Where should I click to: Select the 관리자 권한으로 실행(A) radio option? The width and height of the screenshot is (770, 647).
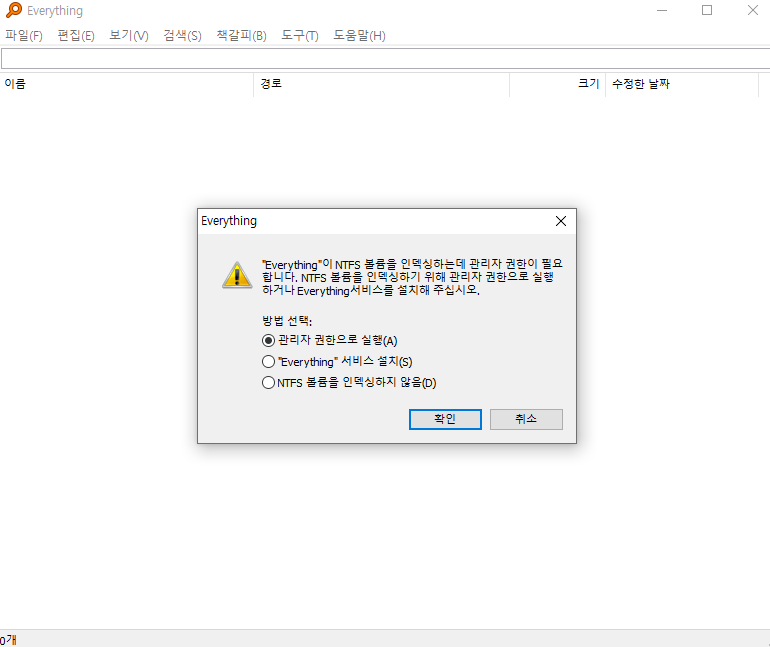coord(330,340)
